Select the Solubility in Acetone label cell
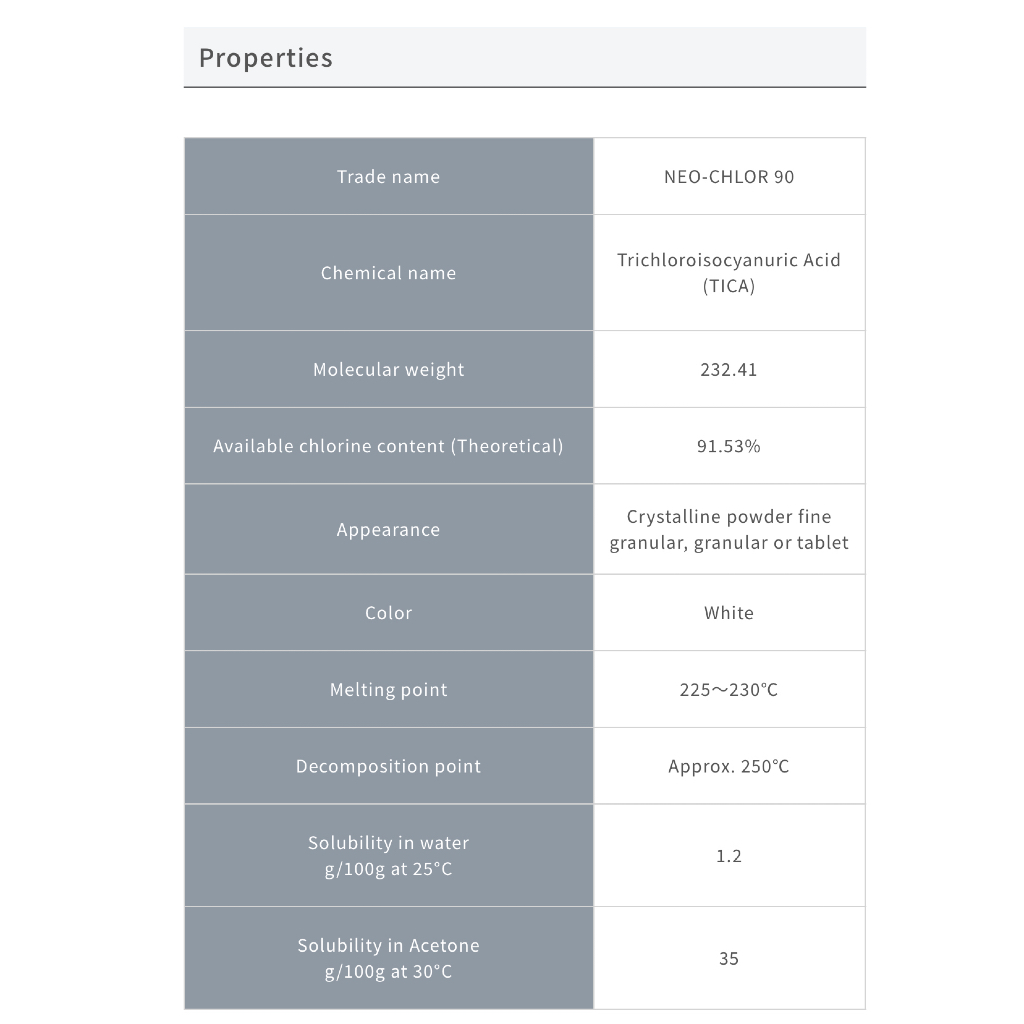This screenshot has height=1024, width=1024. 389,958
